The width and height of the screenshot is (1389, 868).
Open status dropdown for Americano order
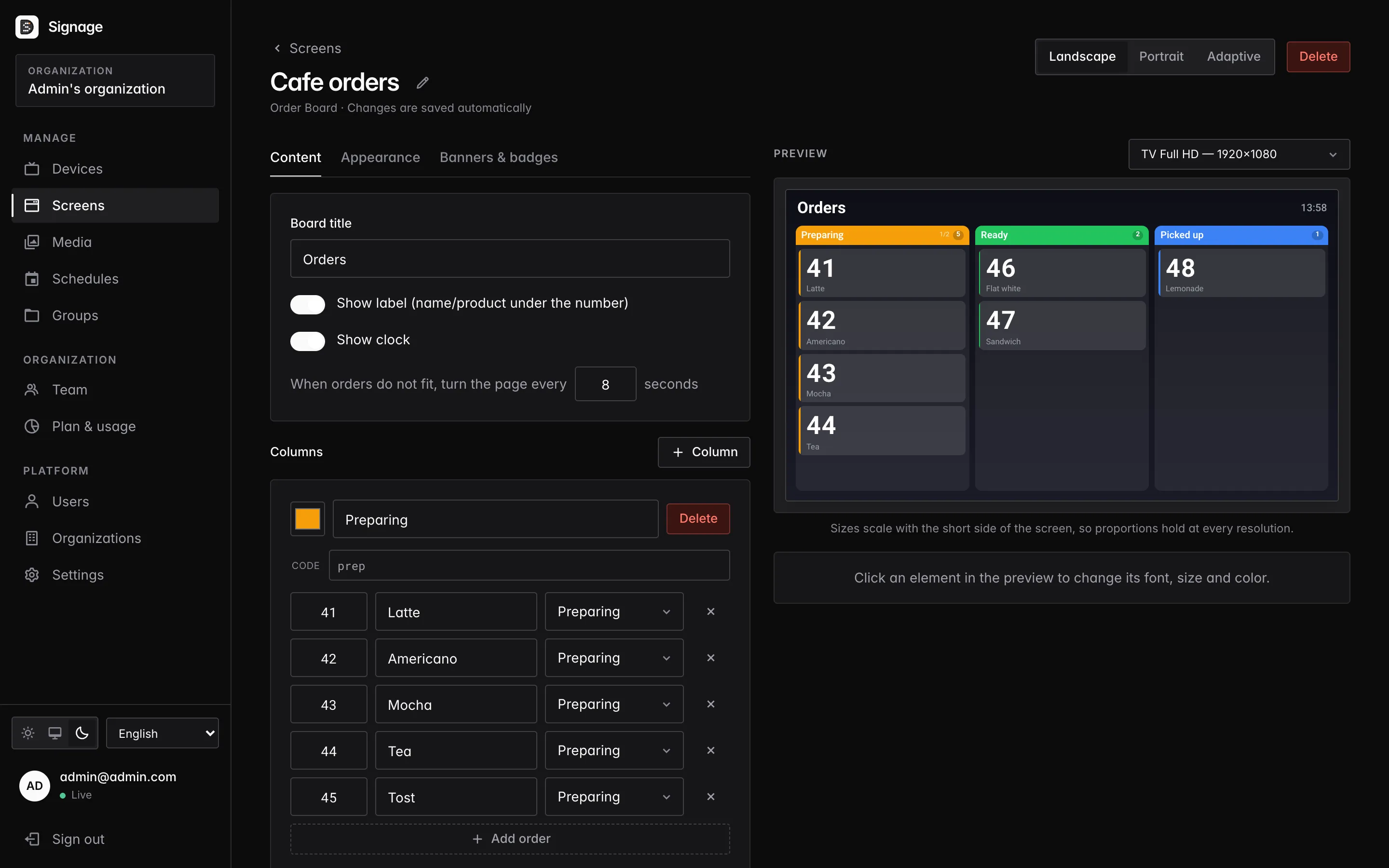613,658
